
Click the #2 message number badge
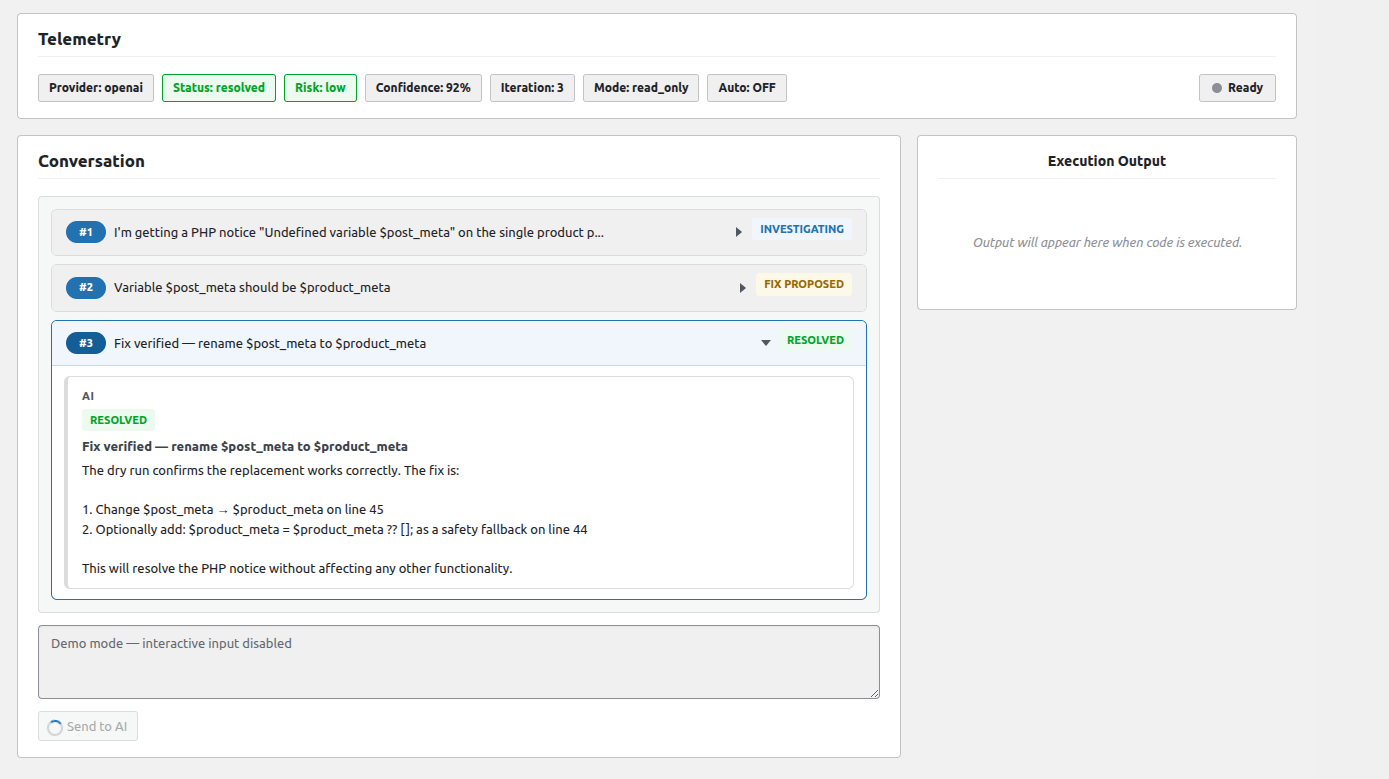click(85, 287)
